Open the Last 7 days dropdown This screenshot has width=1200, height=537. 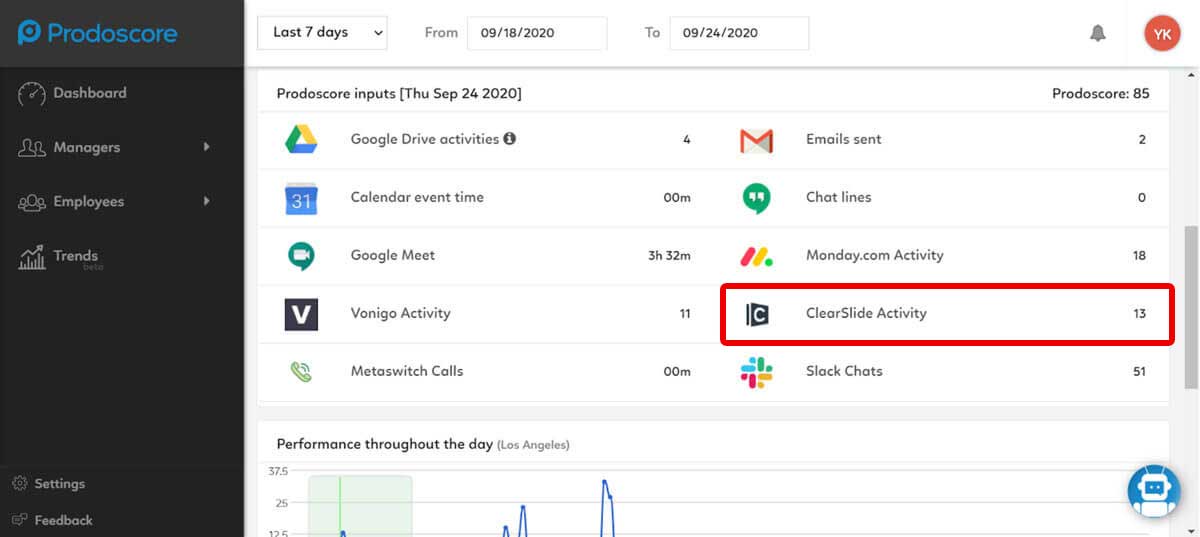pyautogui.click(x=322, y=32)
